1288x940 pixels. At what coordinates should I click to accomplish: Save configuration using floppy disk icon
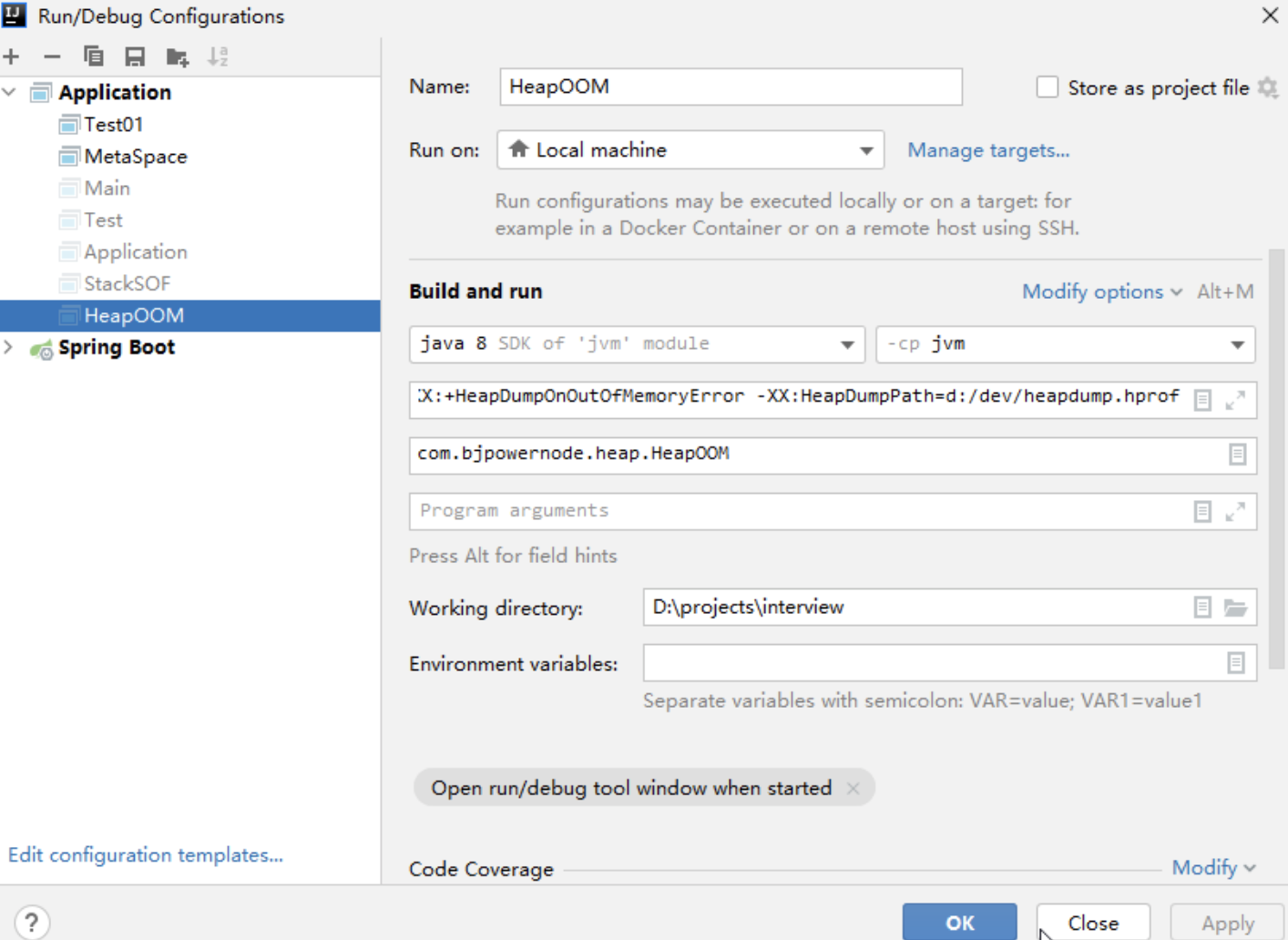(x=135, y=56)
